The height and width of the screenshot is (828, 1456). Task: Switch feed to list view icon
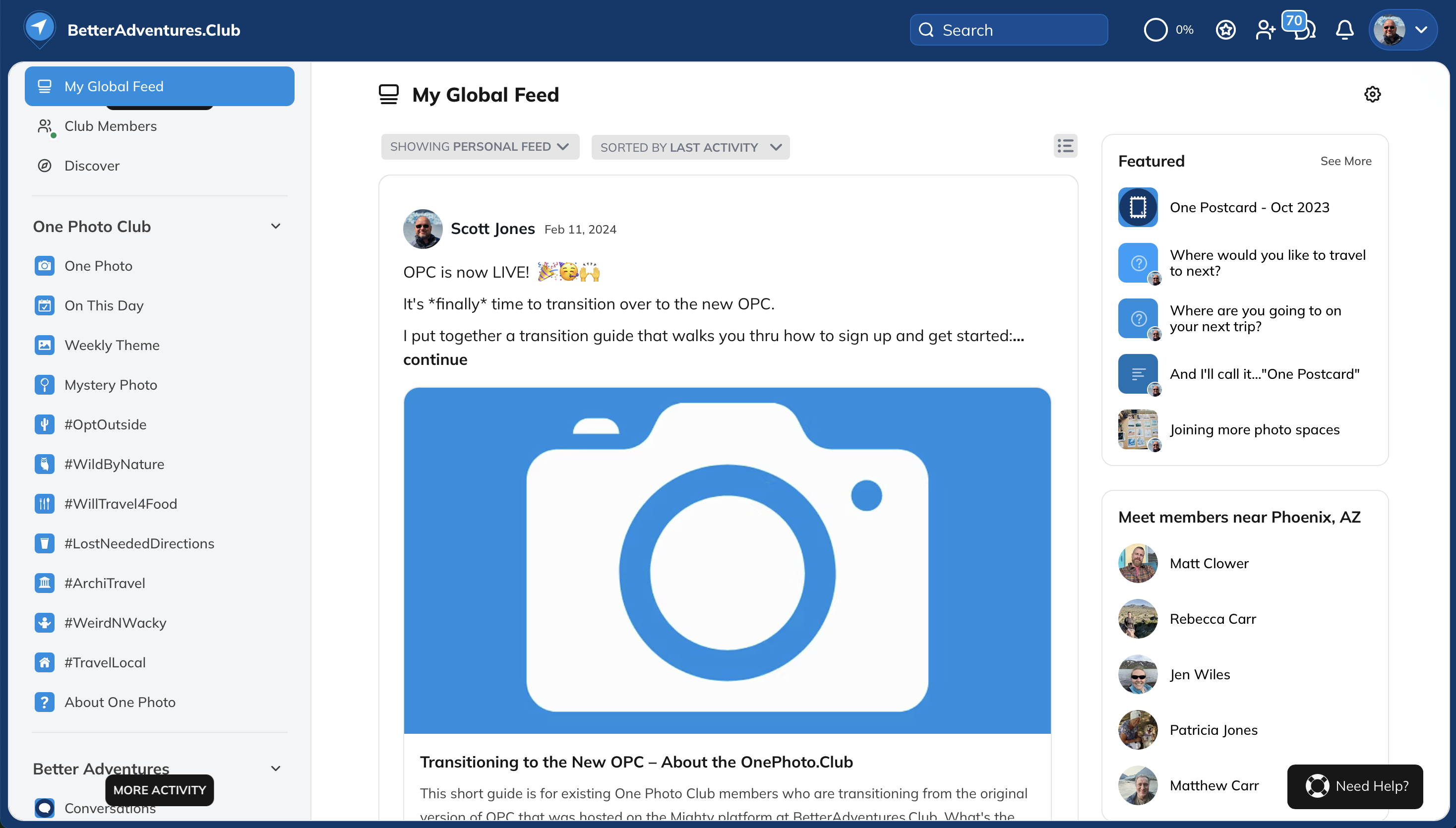(1065, 146)
